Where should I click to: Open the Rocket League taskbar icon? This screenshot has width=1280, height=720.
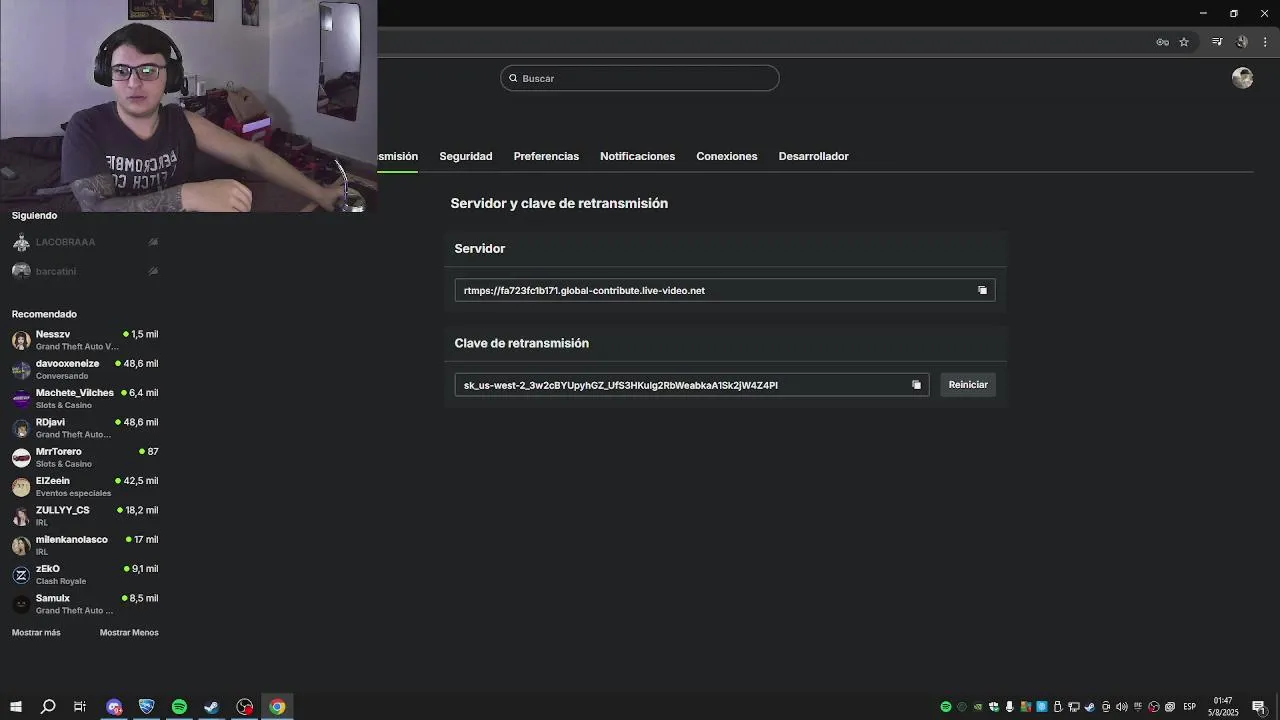[146, 707]
